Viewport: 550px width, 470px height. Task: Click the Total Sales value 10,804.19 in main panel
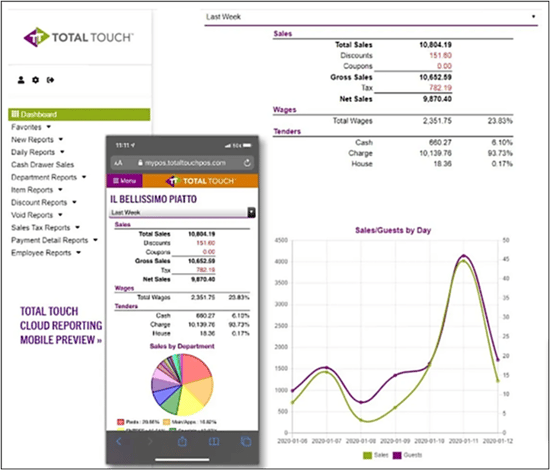point(435,45)
